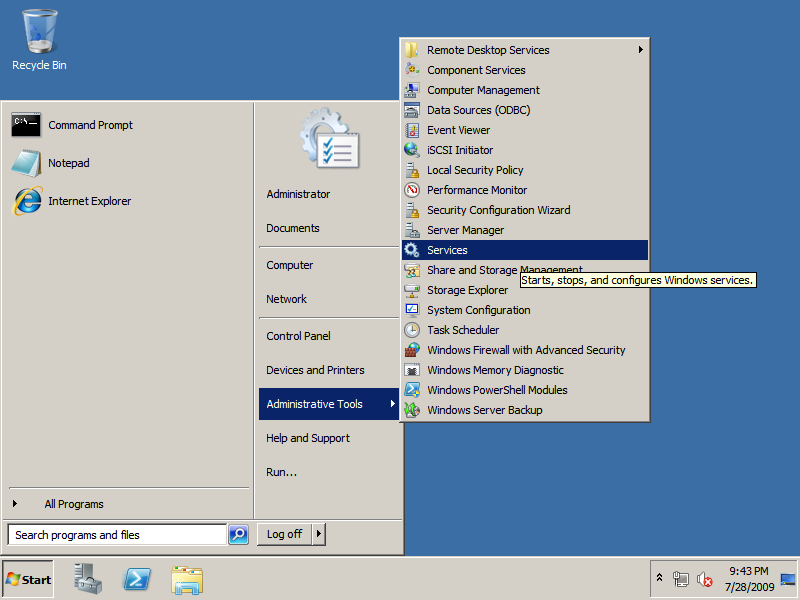Open Administrator user folder
The height and width of the screenshot is (600, 800).
point(329,194)
